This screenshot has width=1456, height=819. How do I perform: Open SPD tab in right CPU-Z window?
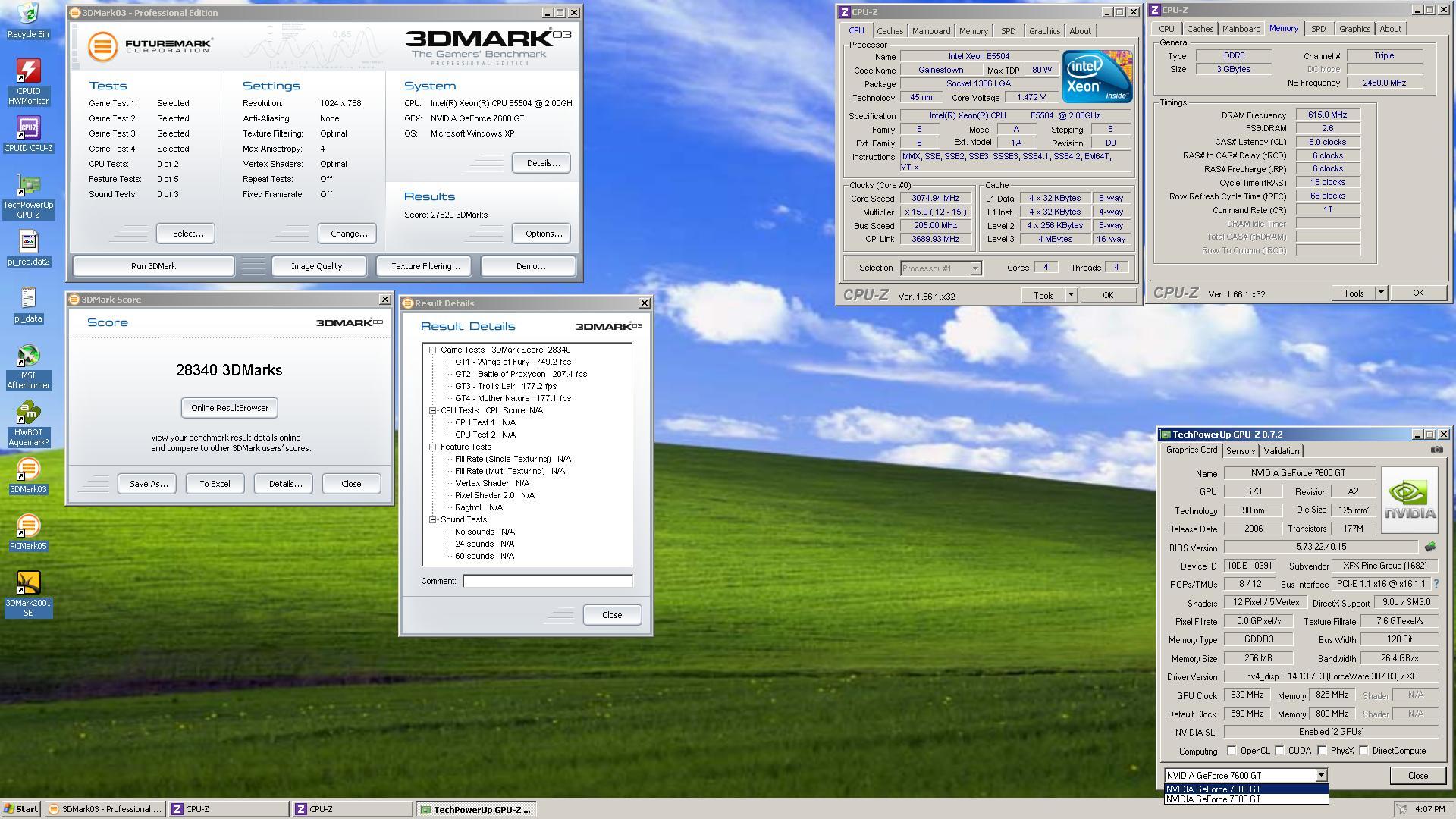click(1318, 29)
